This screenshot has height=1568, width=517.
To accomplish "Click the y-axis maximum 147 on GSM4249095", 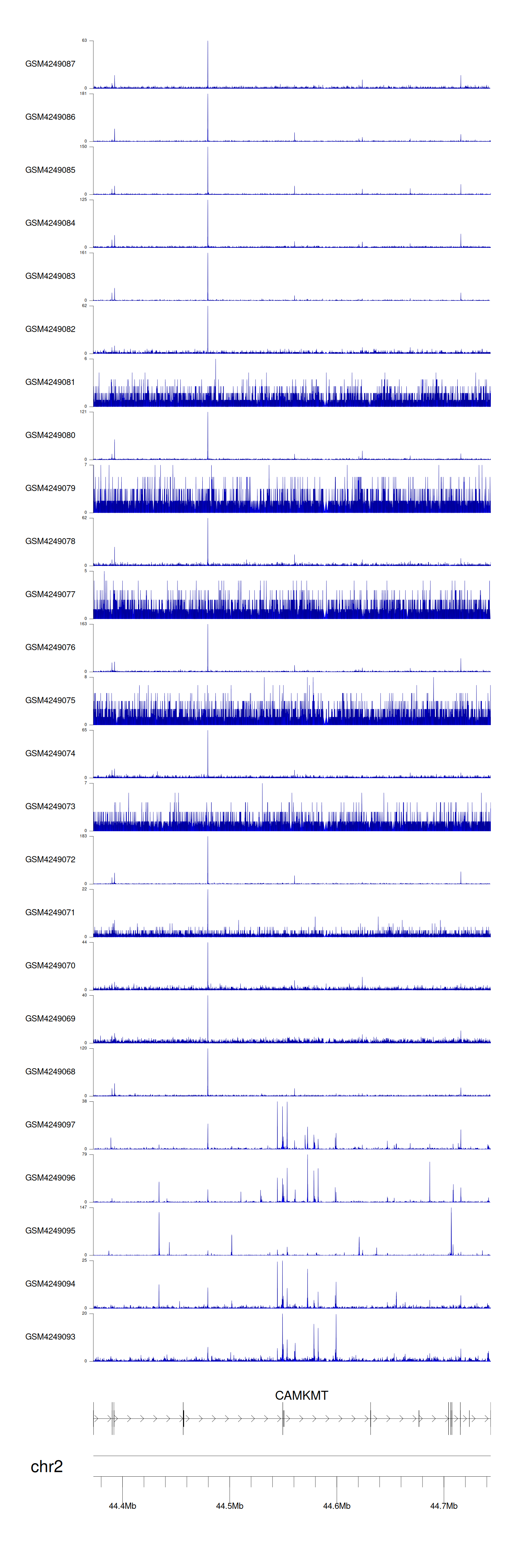I will [x=83, y=1207].
